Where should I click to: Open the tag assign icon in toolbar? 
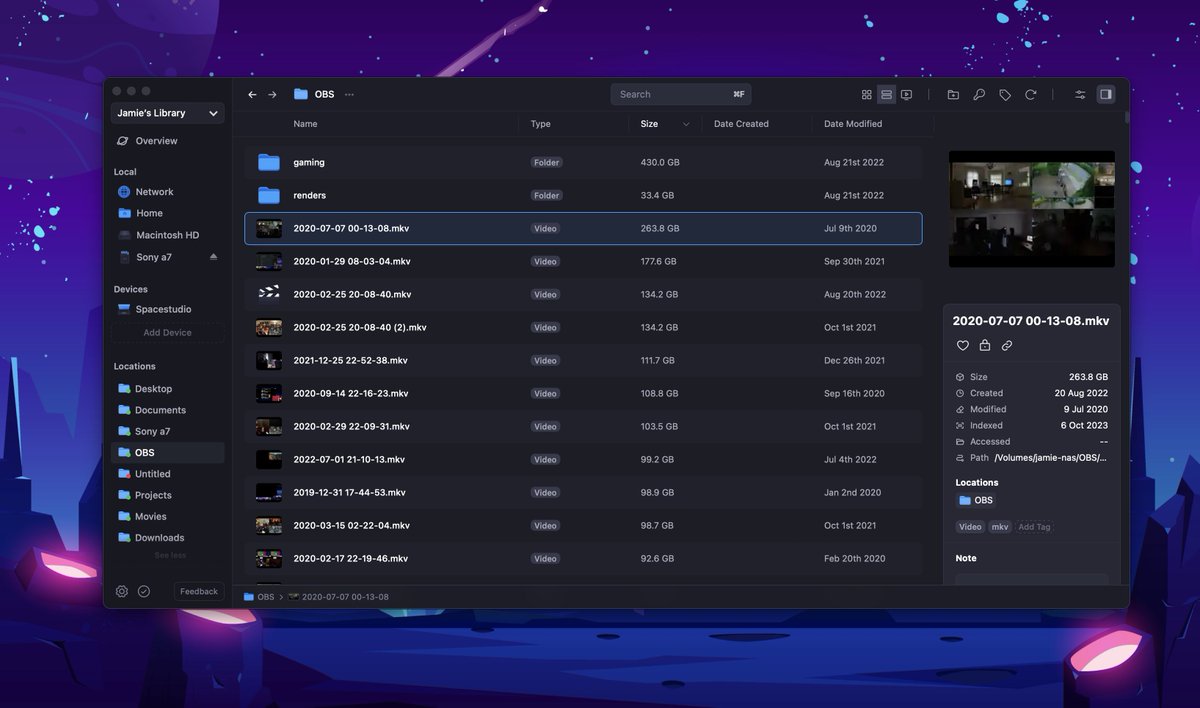pyautogui.click(x=1005, y=94)
